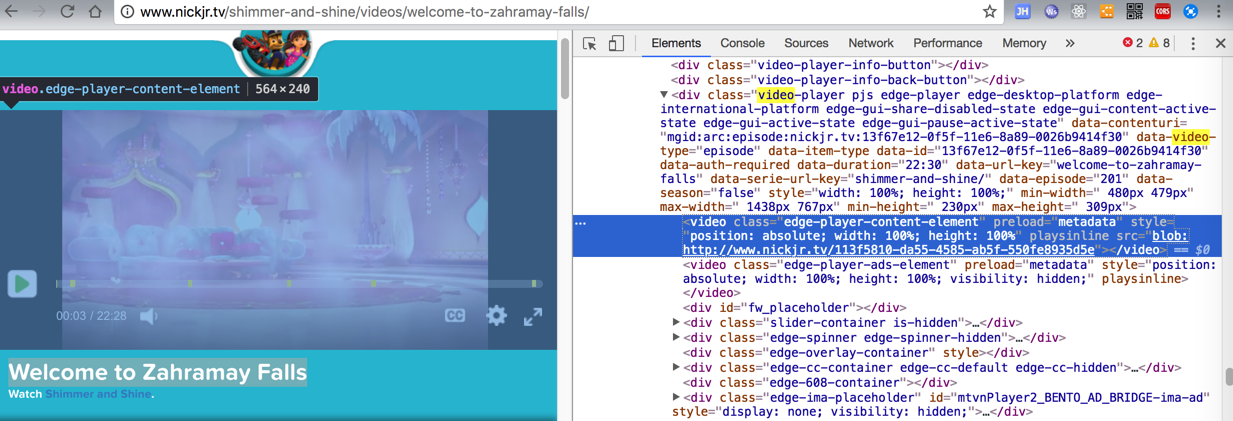Open the JH browser extension
The height and width of the screenshot is (421, 1233).
point(1022,12)
